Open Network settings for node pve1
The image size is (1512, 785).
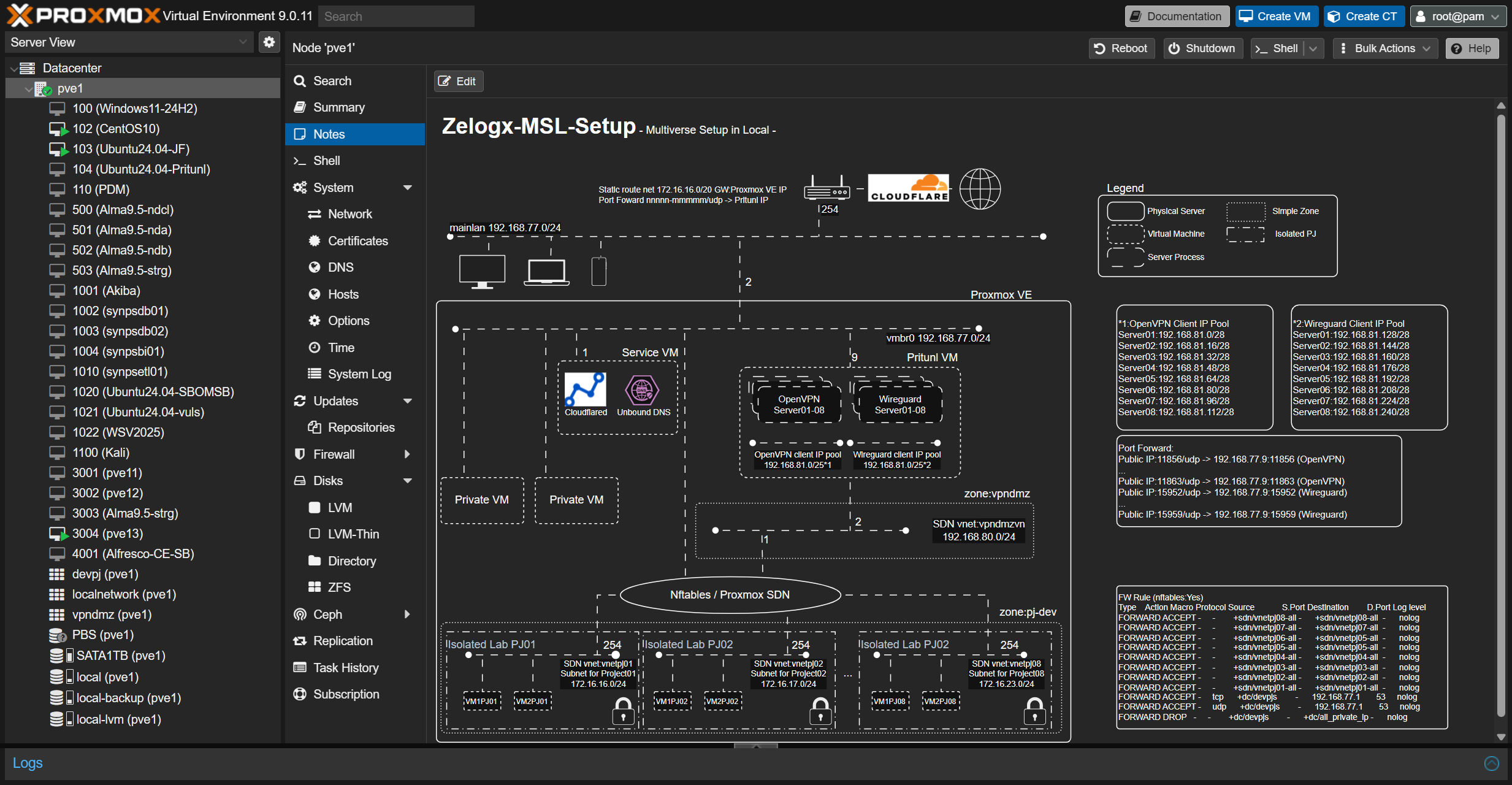coord(349,213)
